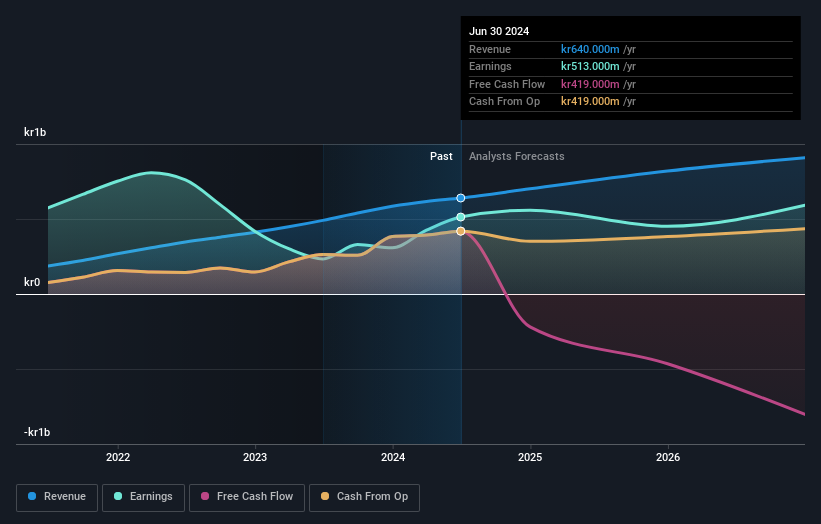Click the kr1b y-axis label

(35, 132)
